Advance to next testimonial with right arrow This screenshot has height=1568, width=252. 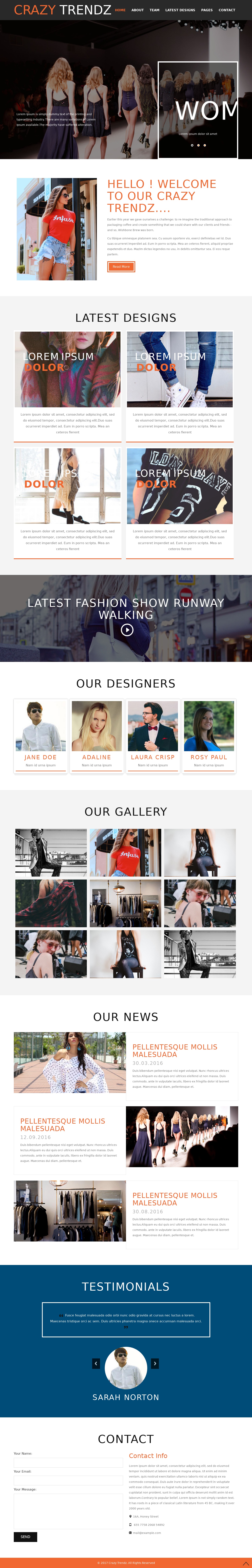[x=155, y=1364]
